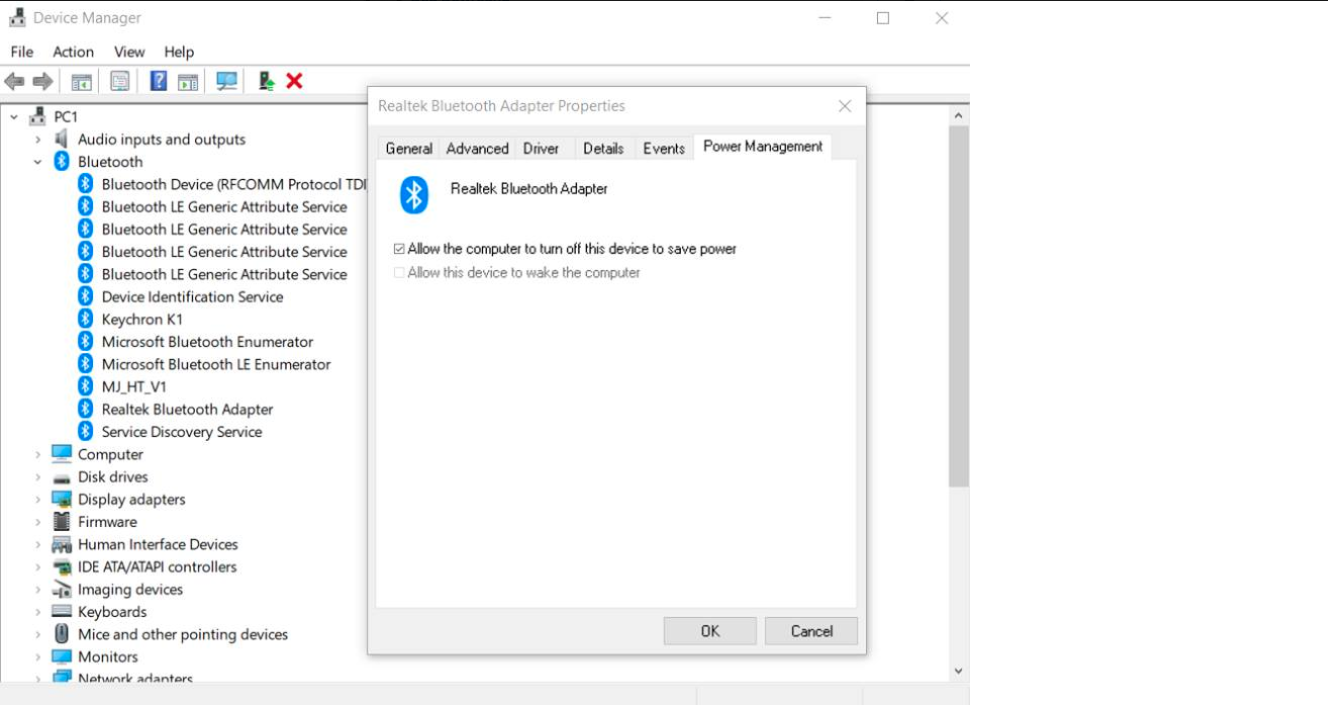Screen dimensions: 1328x705
Task: Click the device tree scrollbar up arrow
Action: coord(959,116)
